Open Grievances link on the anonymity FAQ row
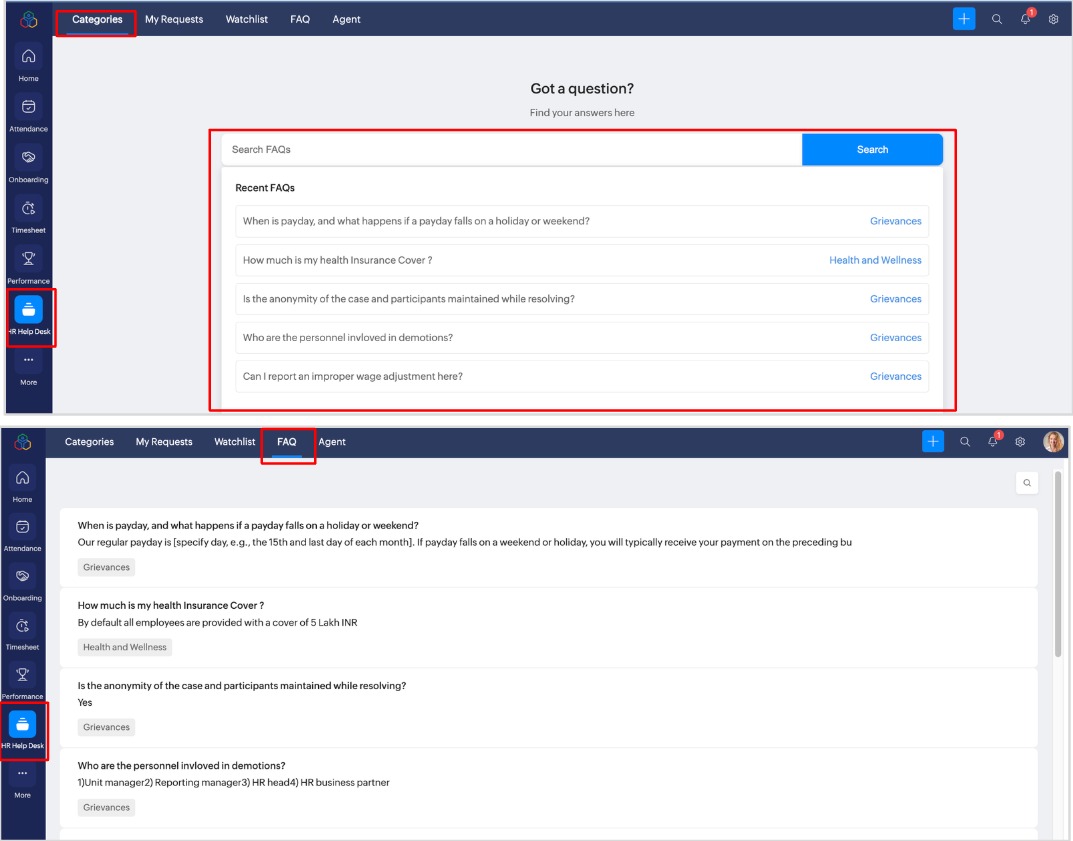 895,299
